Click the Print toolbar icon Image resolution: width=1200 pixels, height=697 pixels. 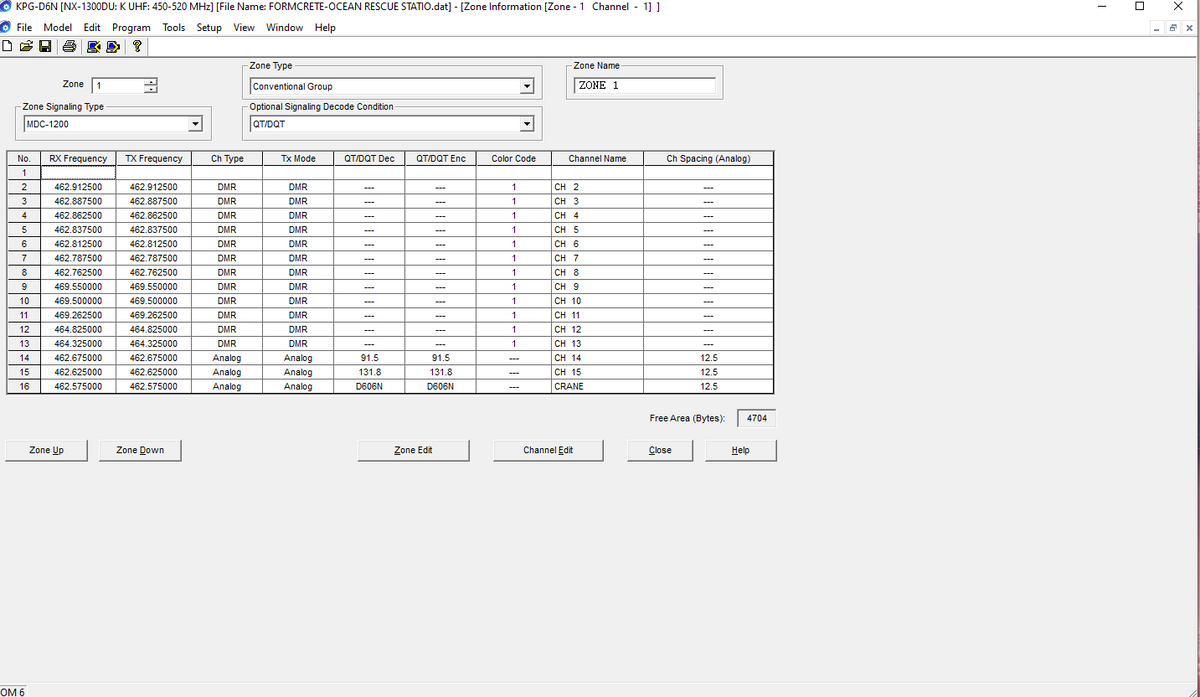[x=69, y=46]
